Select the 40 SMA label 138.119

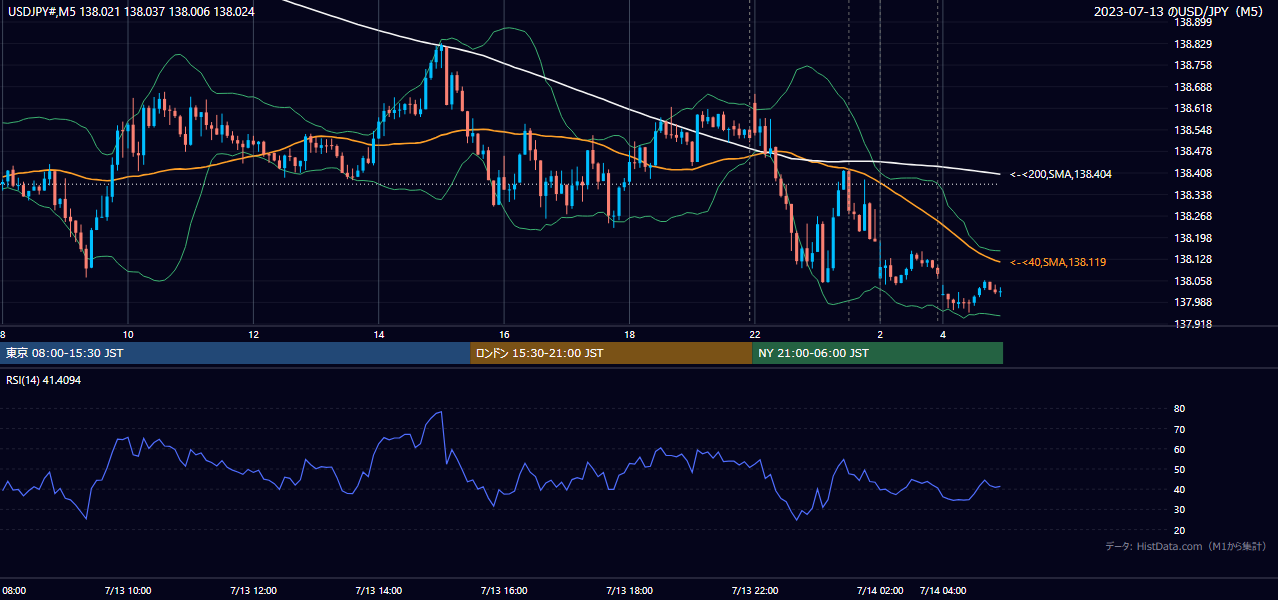pyautogui.click(x=1058, y=262)
